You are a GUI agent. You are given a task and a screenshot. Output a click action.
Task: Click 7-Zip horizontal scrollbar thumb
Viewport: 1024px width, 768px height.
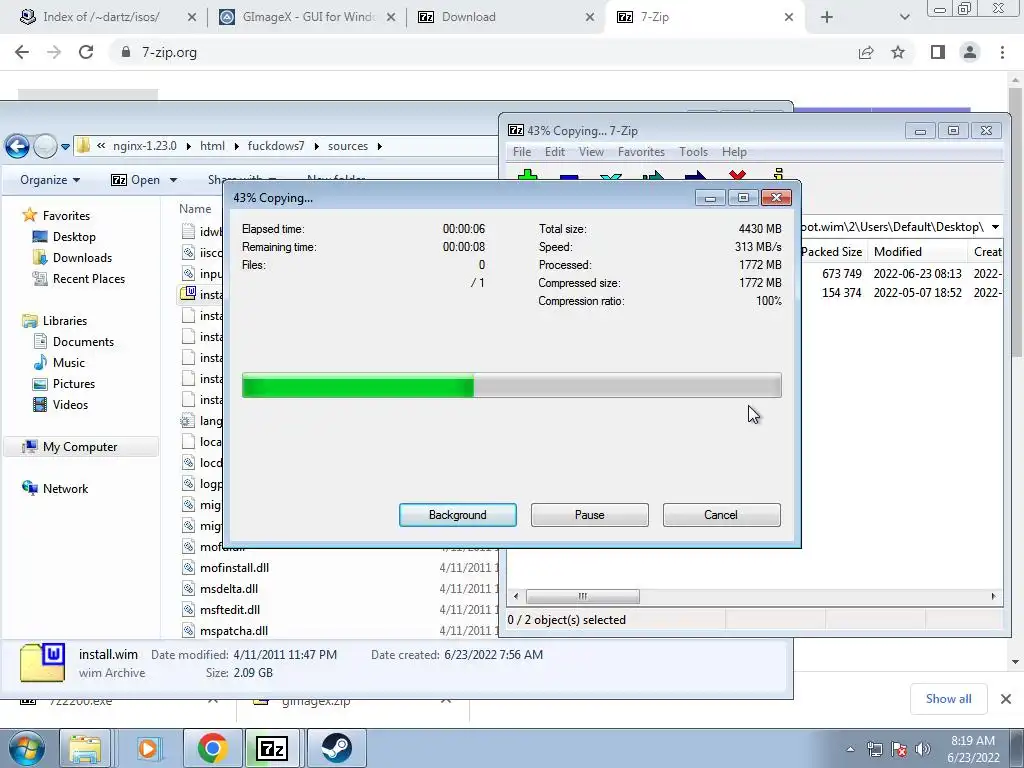(583, 596)
